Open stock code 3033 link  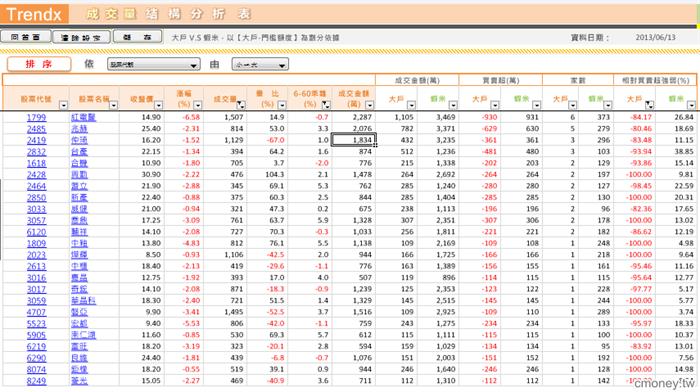[x=36, y=209]
